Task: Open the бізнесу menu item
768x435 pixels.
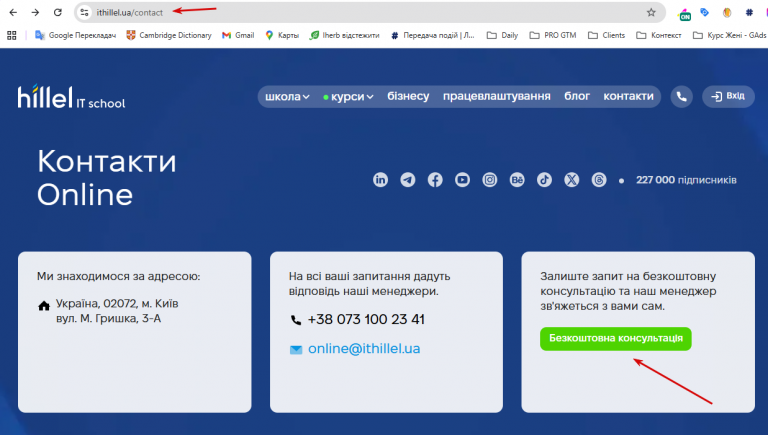Action: pos(408,97)
